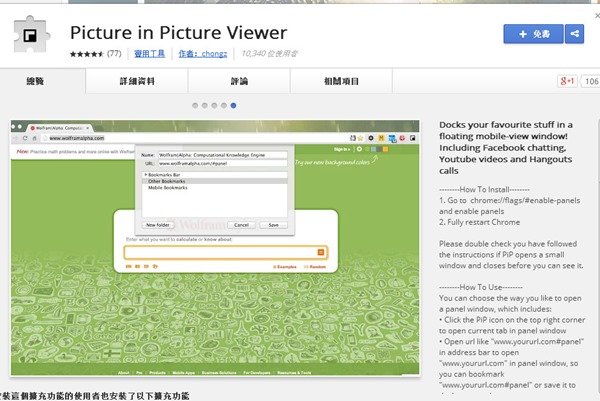This screenshot has width=600, height=401.
Task: Click the share icon beside the 免費 button
Action: pos(574,34)
